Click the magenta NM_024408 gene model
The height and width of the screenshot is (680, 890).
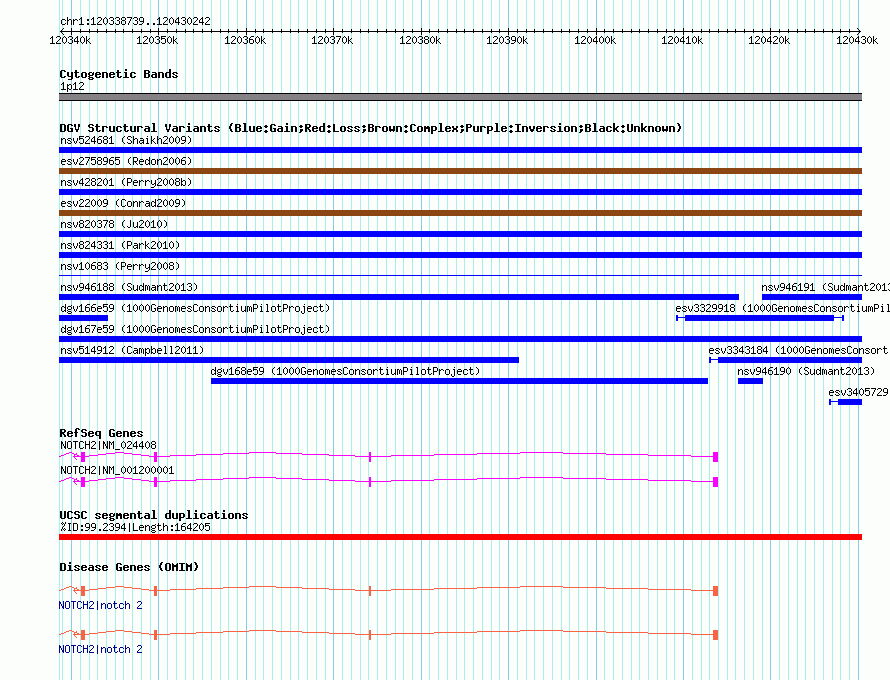pyautogui.click(x=389, y=456)
